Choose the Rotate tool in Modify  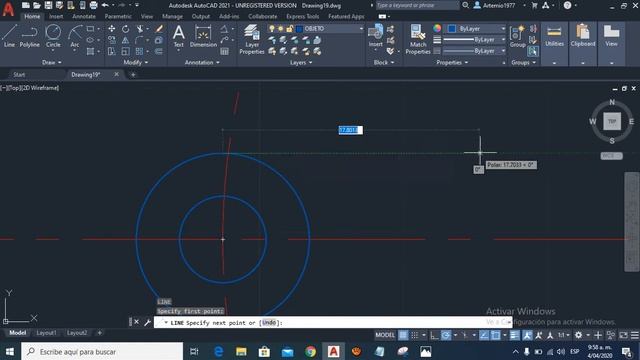[x=125, y=29]
